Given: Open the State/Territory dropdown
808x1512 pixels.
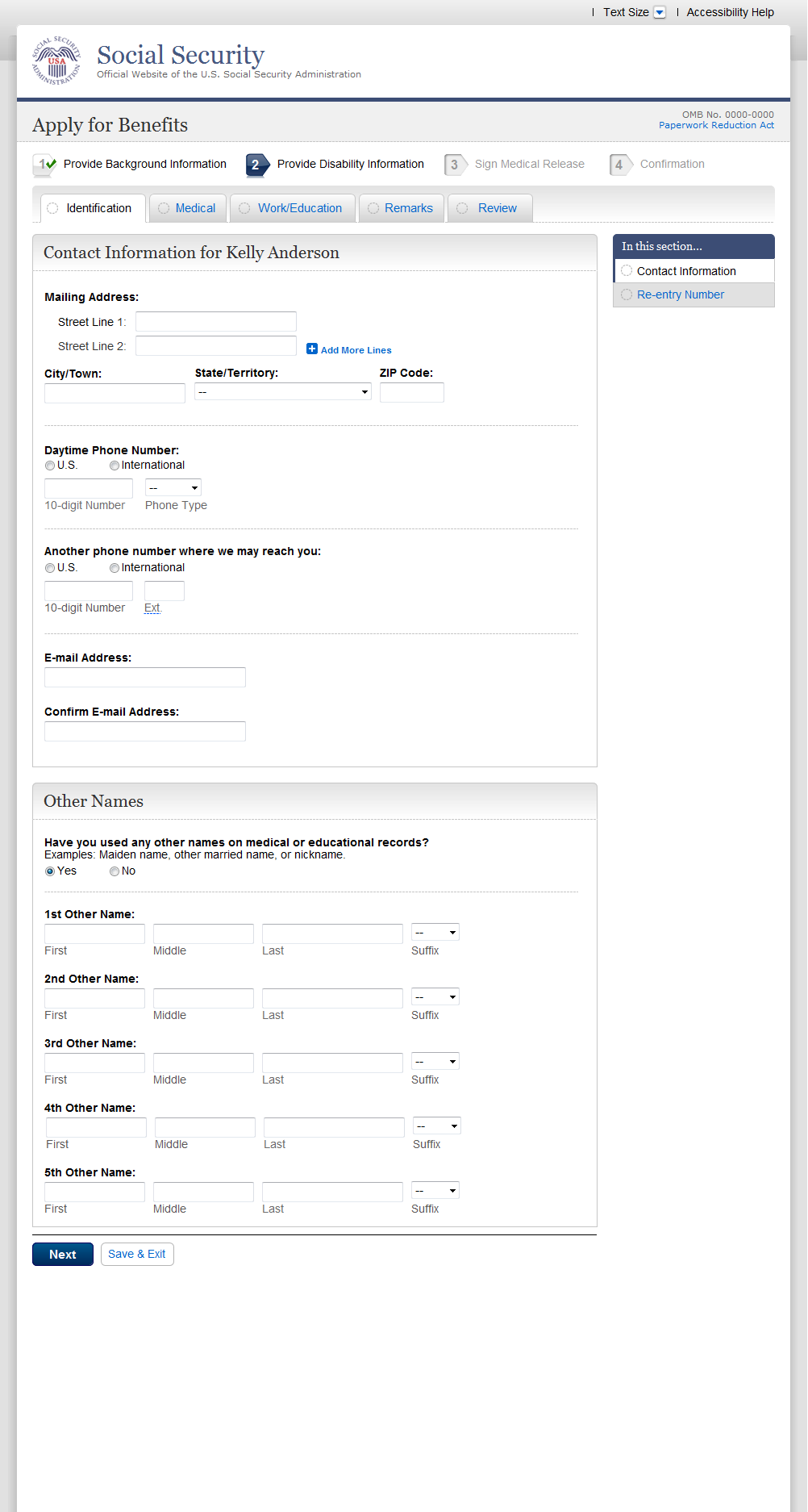Looking at the screenshot, I should tap(282, 392).
